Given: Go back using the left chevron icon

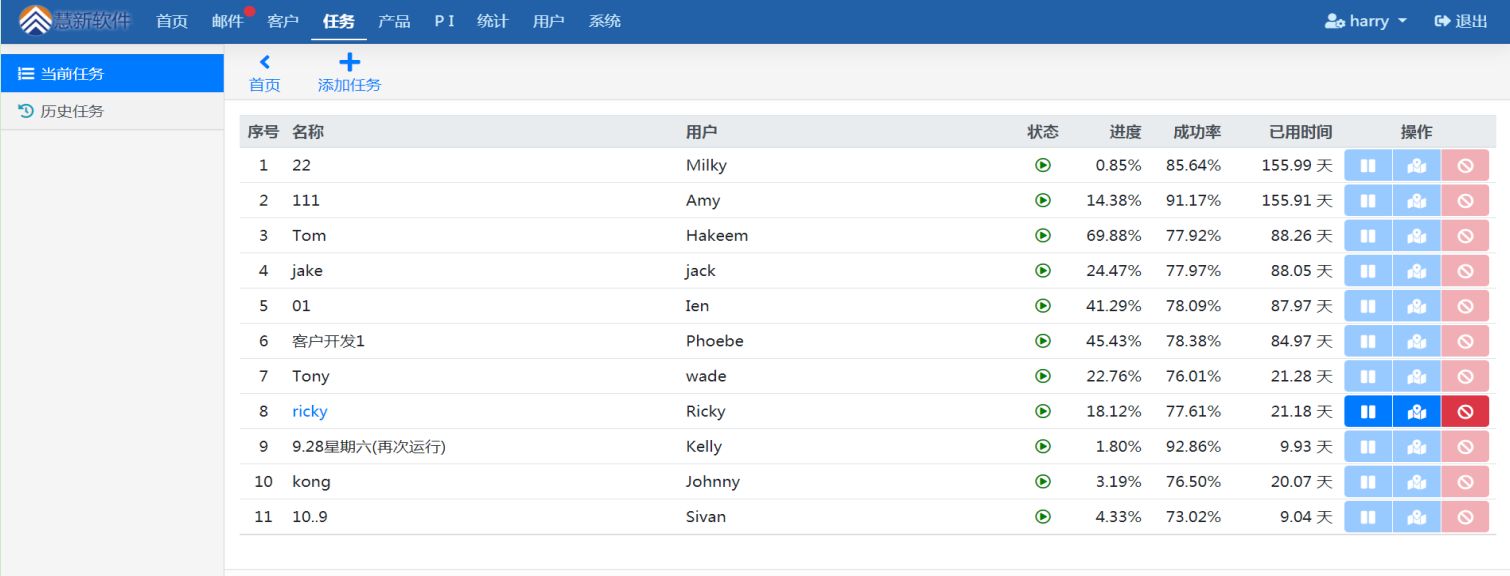Looking at the screenshot, I should pyautogui.click(x=265, y=62).
